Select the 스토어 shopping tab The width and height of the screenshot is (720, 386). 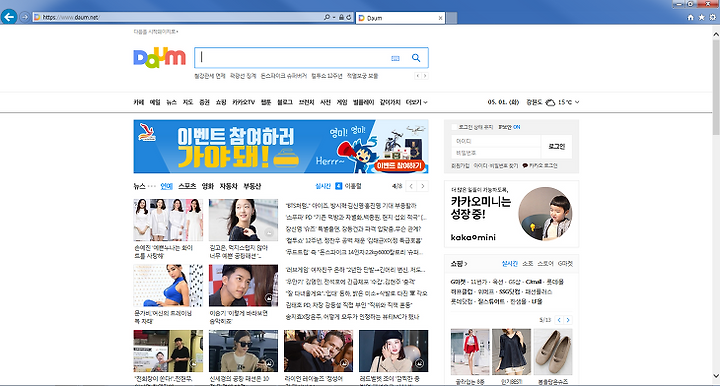pyautogui.click(x=545, y=263)
